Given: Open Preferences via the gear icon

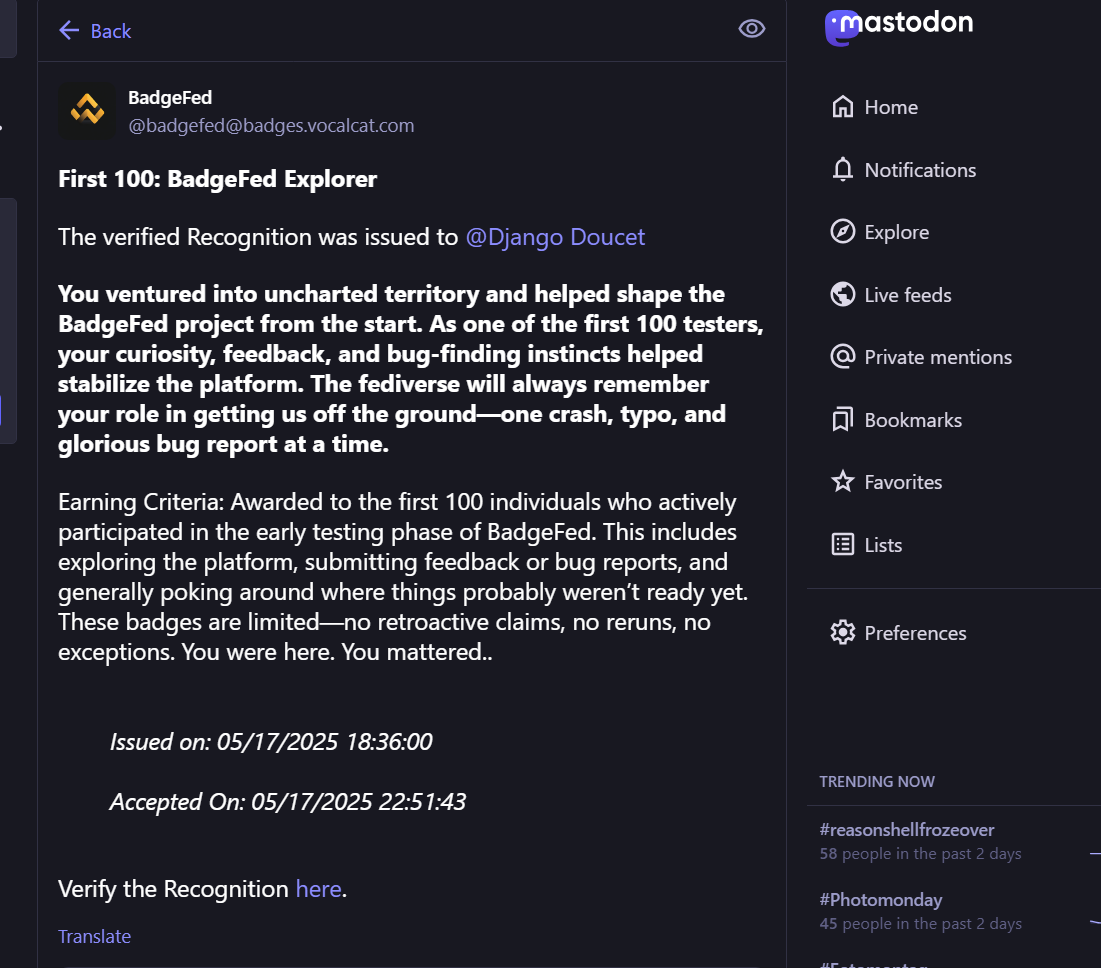Looking at the screenshot, I should pyautogui.click(x=842, y=633).
